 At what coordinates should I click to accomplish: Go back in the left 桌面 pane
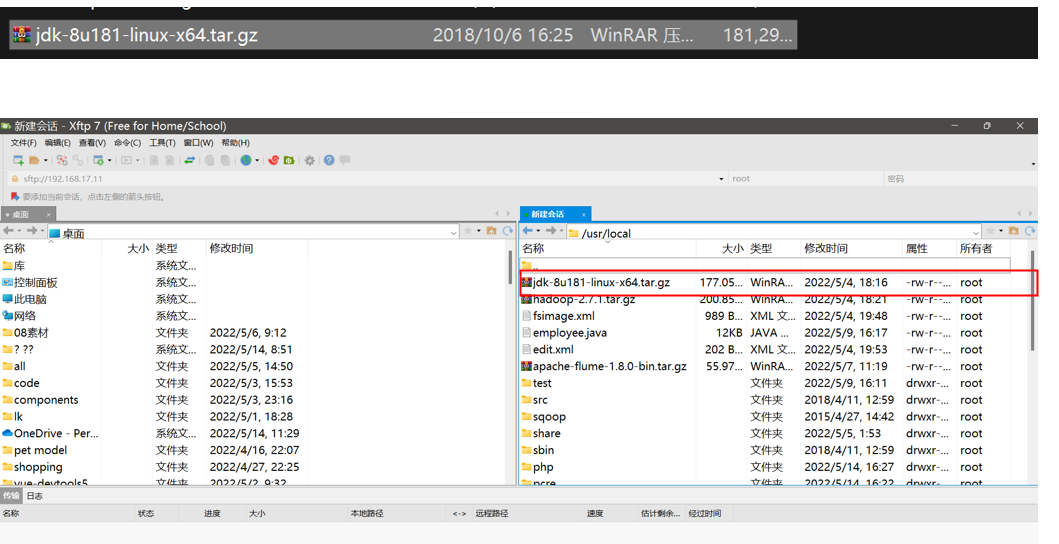[9, 231]
